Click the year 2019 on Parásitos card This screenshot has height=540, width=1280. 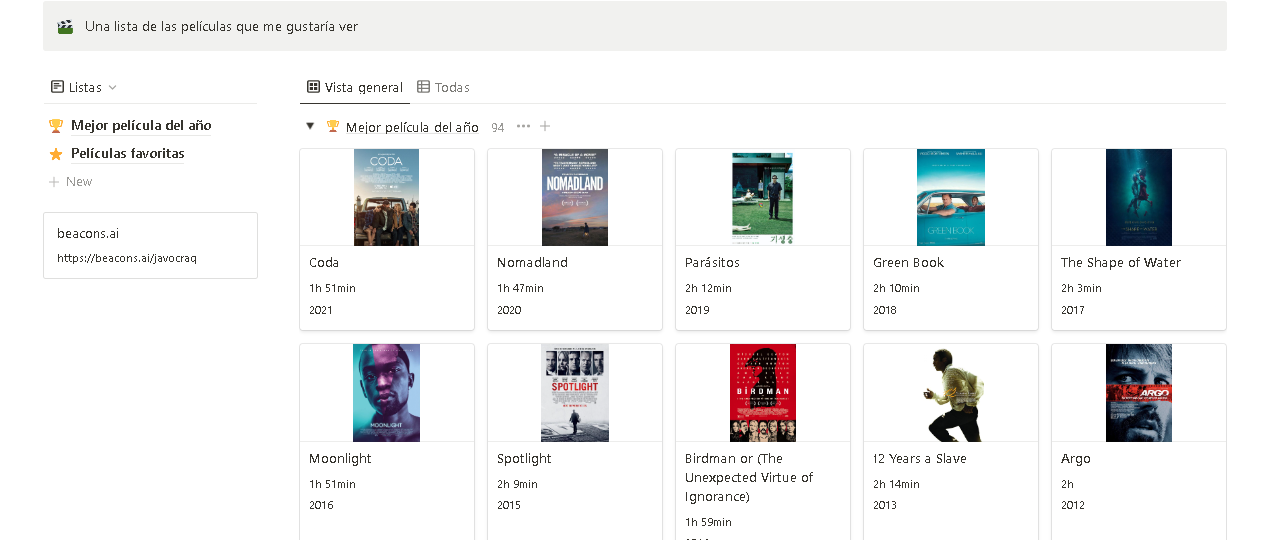coord(697,310)
